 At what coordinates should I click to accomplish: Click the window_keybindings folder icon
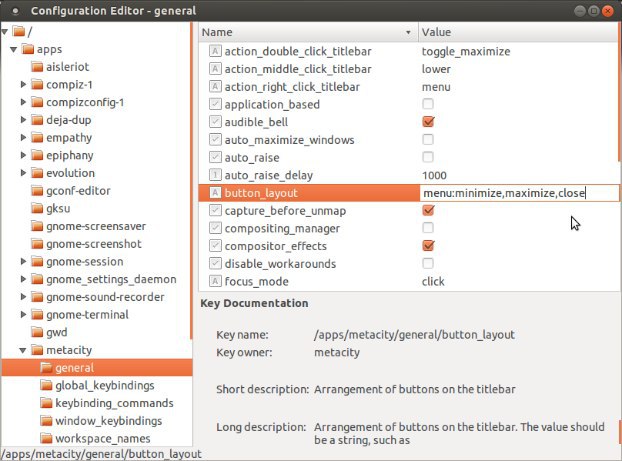tap(46, 420)
